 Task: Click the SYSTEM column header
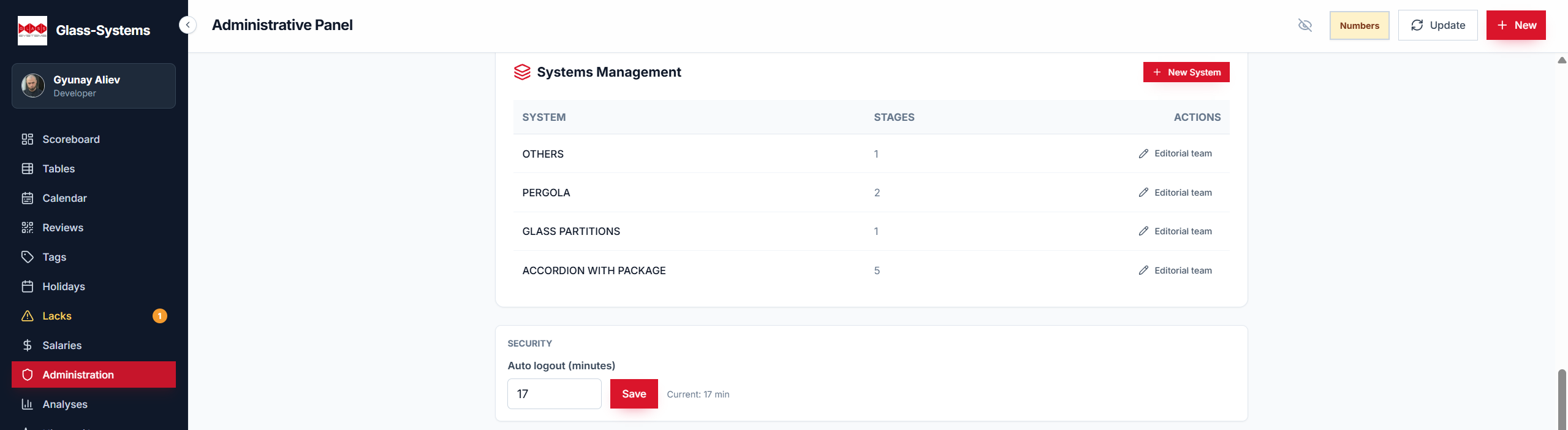pyautogui.click(x=544, y=117)
